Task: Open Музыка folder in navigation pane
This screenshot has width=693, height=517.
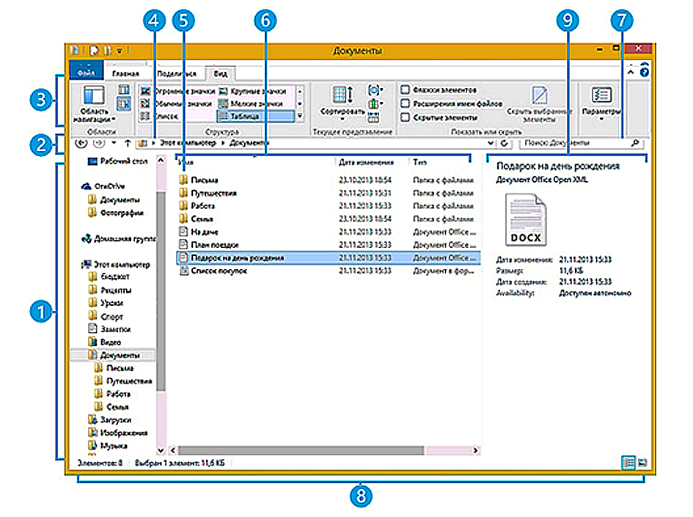Action: [108, 446]
